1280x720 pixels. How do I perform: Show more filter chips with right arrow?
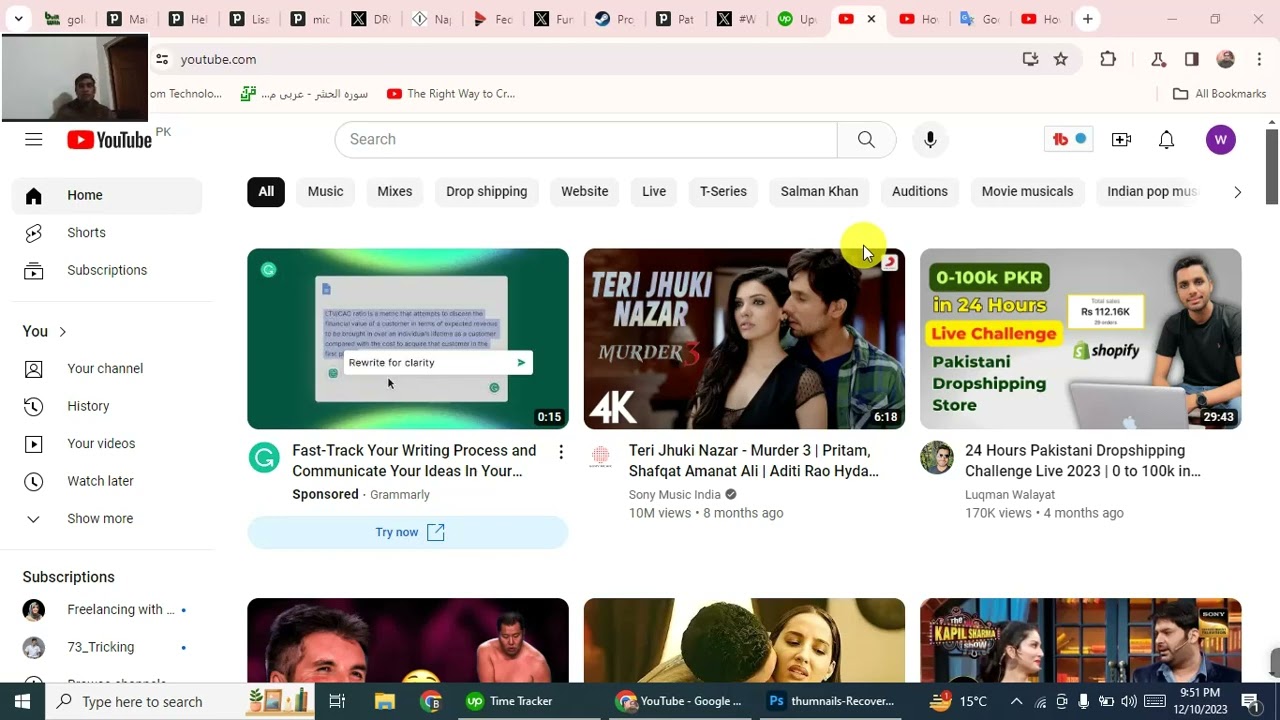[x=1237, y=192]
